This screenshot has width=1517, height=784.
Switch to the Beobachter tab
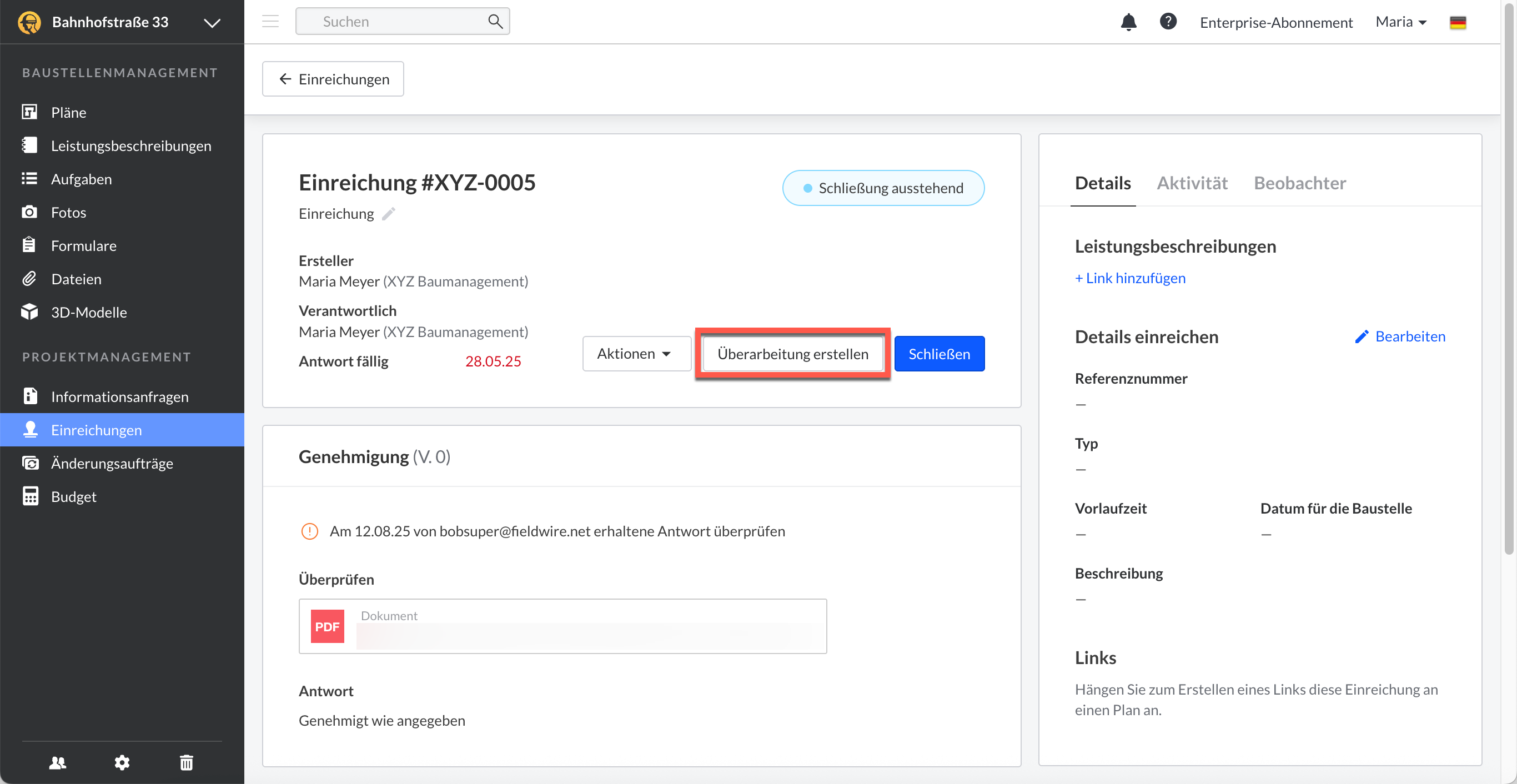(x=1300, y=183)
